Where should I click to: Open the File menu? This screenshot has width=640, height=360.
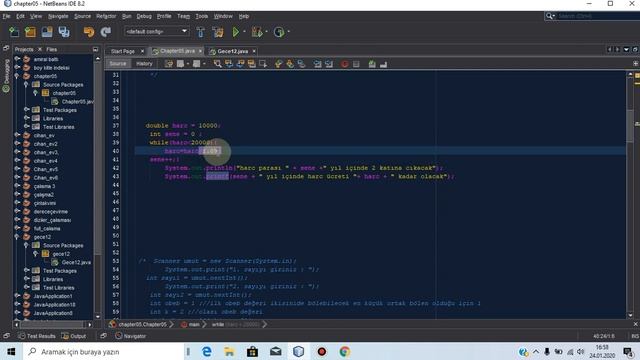6,16
